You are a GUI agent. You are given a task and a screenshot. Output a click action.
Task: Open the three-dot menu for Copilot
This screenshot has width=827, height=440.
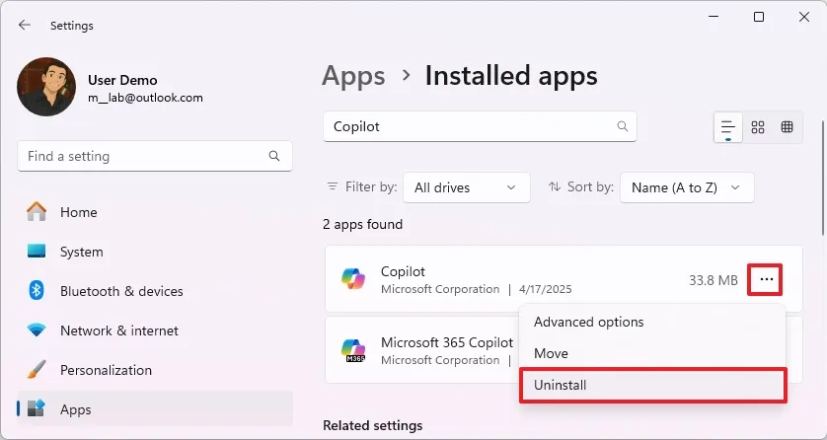(x=767, y=280)
